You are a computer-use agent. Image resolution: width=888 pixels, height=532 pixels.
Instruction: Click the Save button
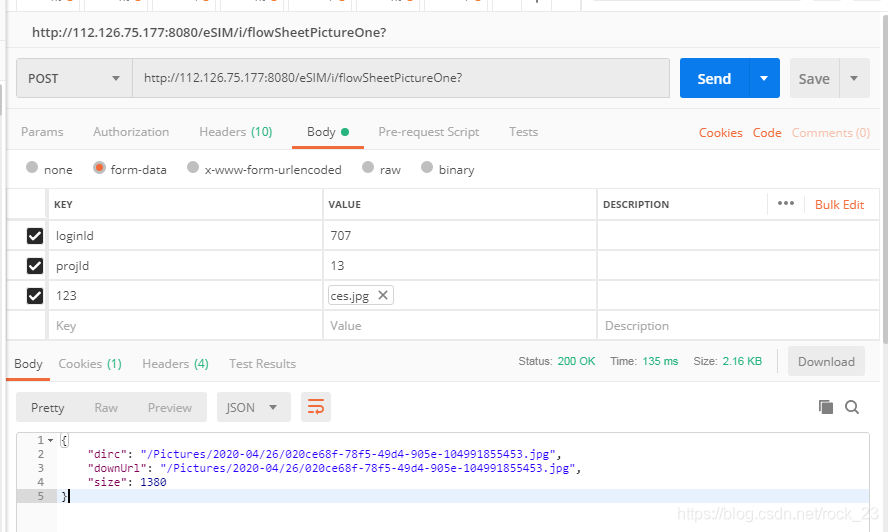point(814,78)
